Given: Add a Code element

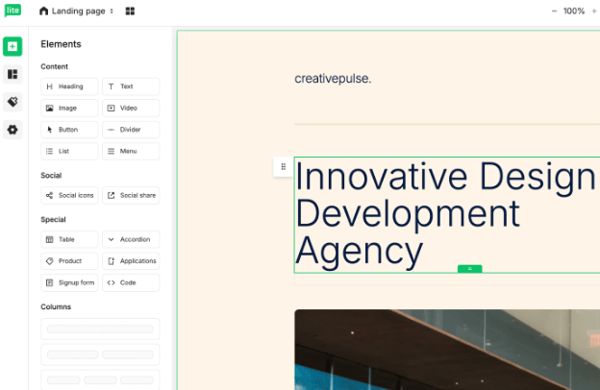Looking at the screenshot, I should click(131, 283).
